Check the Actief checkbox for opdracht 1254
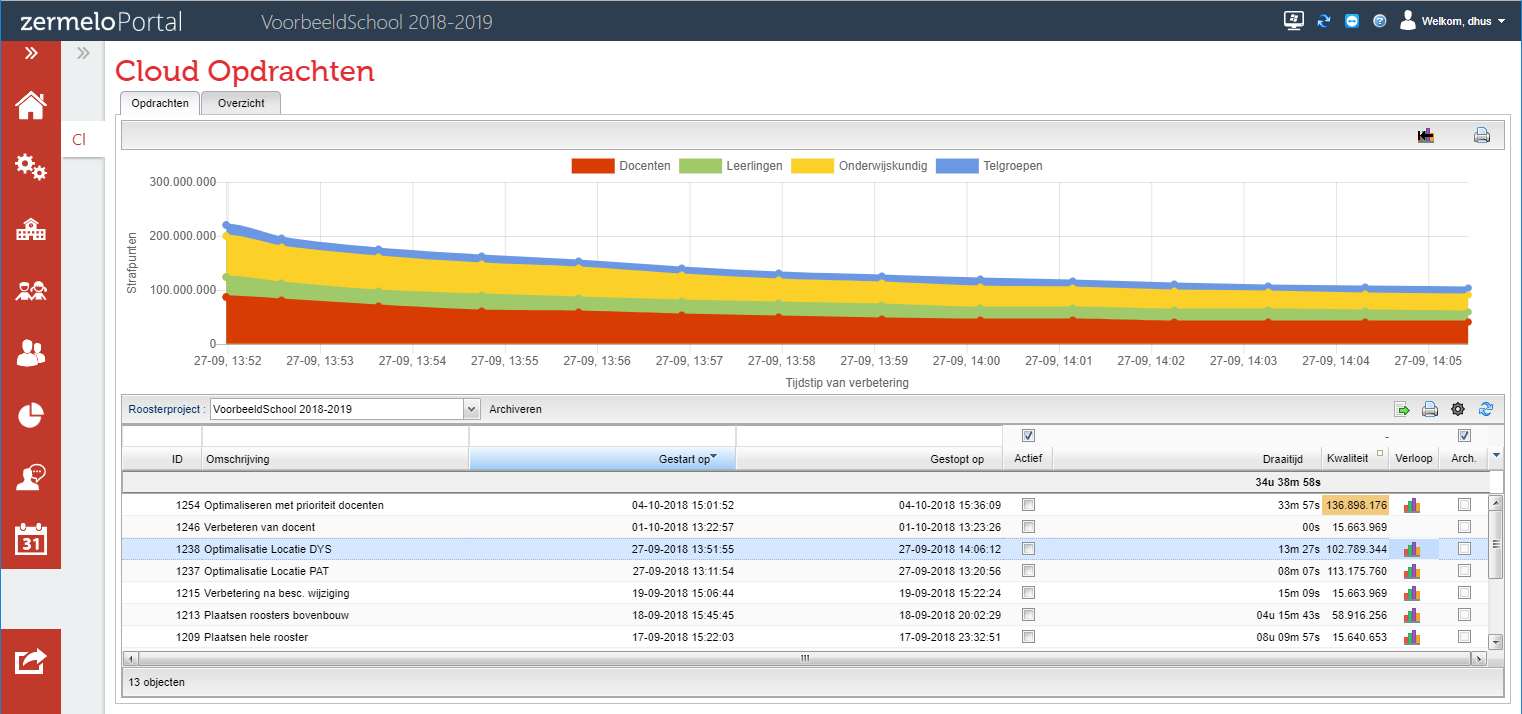 [1028, 504]
